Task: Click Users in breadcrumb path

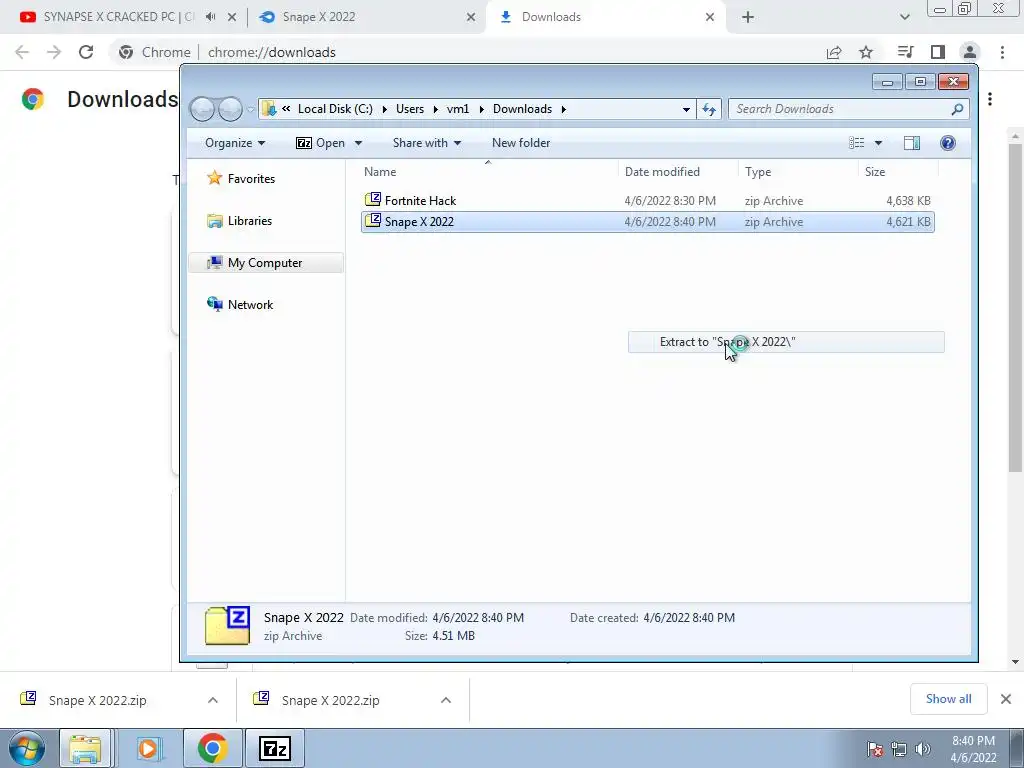Action: (409, 109)
